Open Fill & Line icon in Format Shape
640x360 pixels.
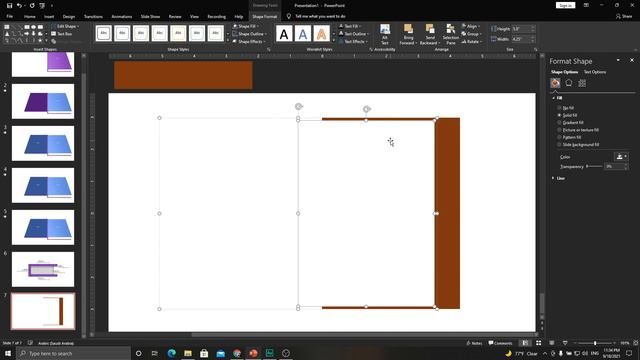point(555,83)
